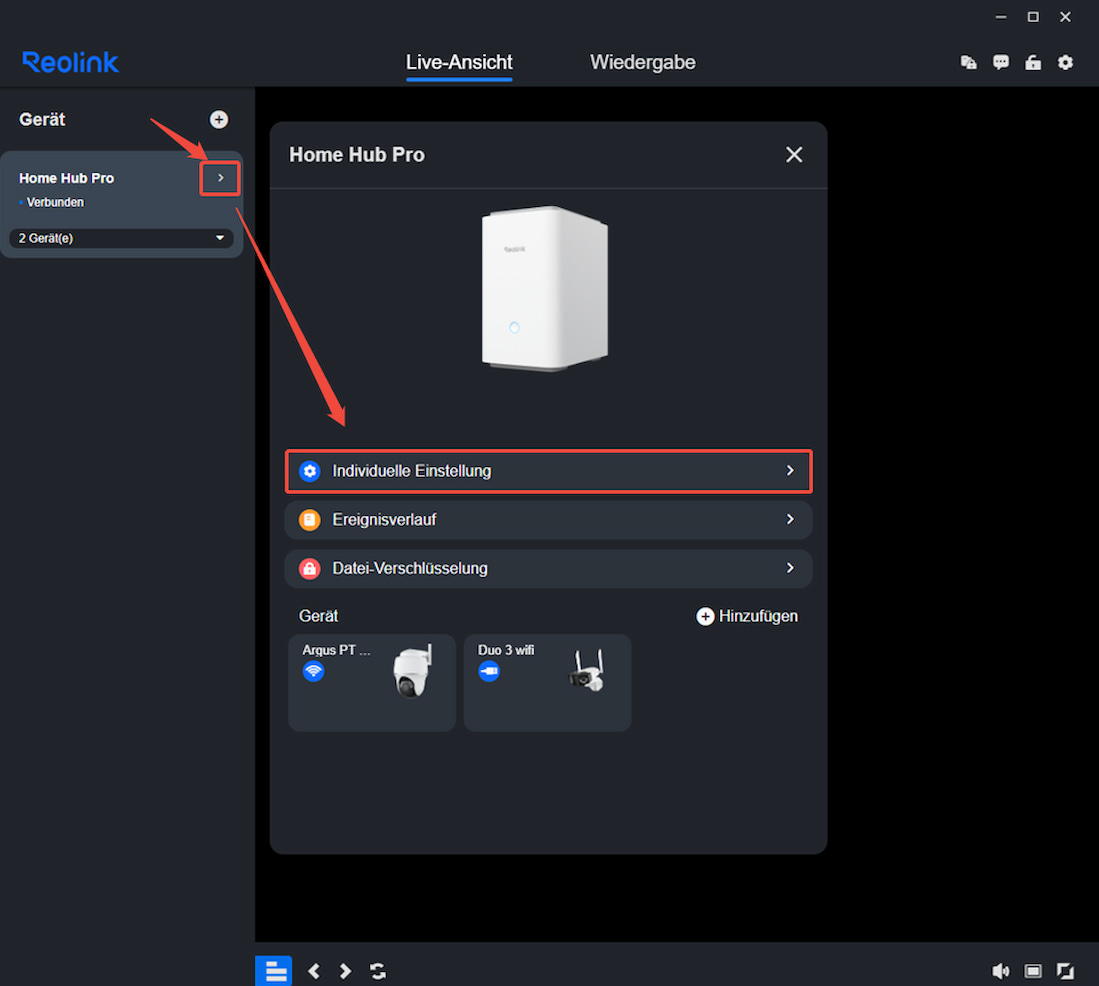Maximize the Reolink window
1099x986 pixels.
(1033, 17)
